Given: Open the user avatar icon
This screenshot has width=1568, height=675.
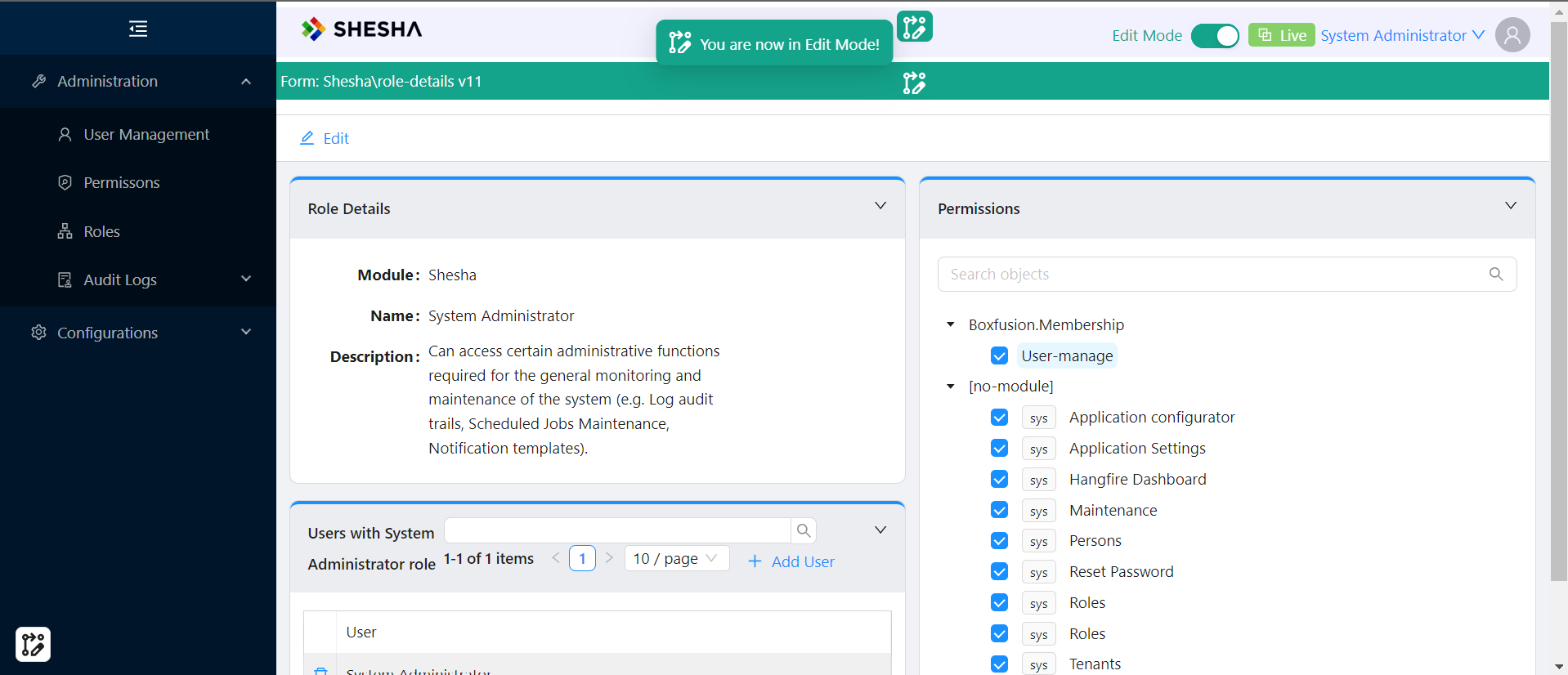Looking at the screenshot, I should 1512,35.
